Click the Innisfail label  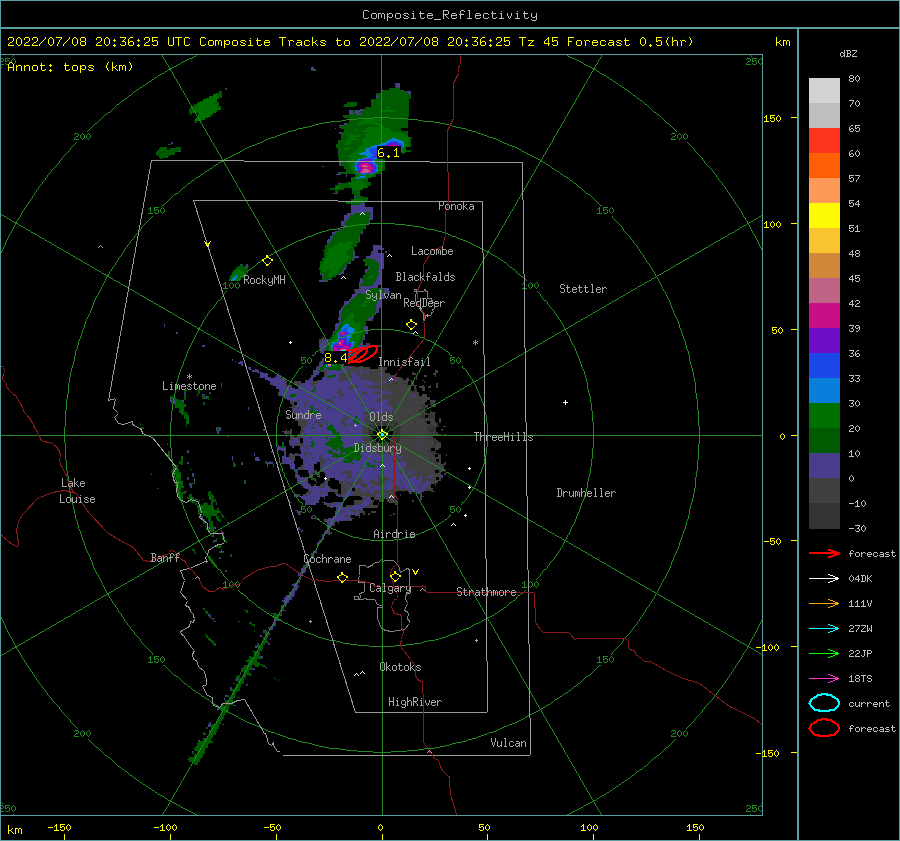pos(404,362)
